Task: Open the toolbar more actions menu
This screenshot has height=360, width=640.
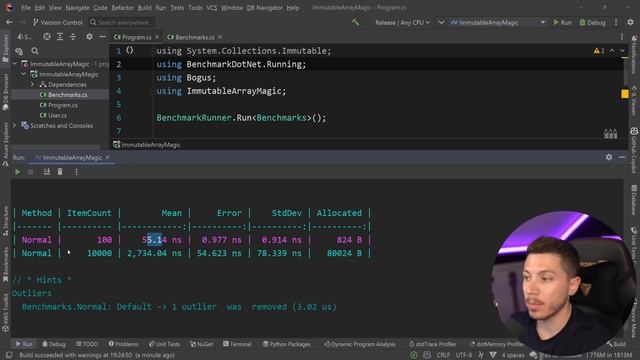Action: pyautogui.click(x=616, y=22)
